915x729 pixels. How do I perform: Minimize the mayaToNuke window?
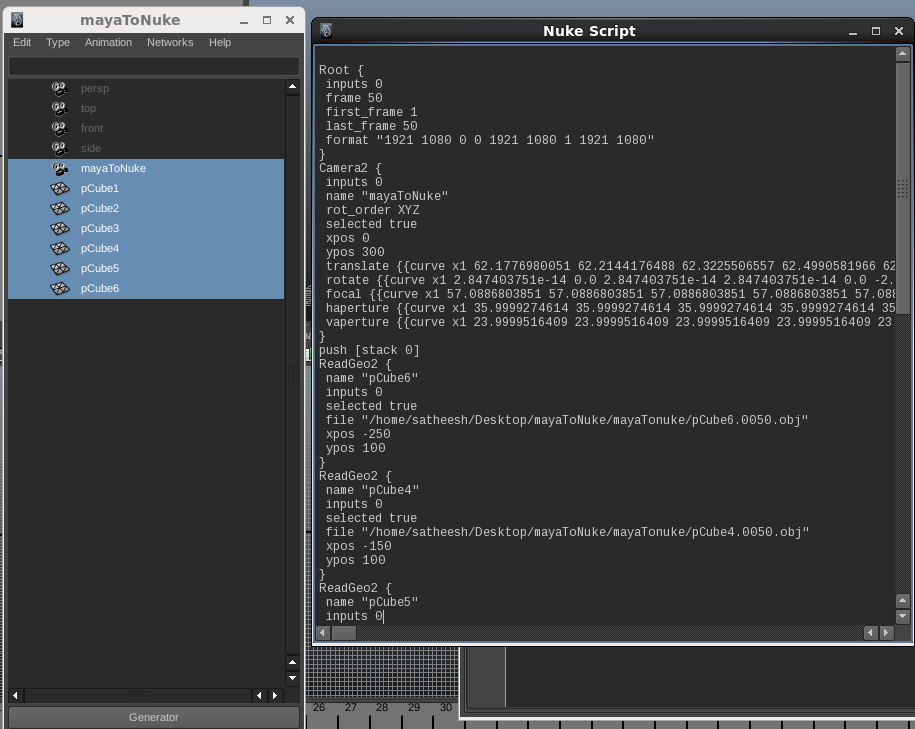click(244, 20)
